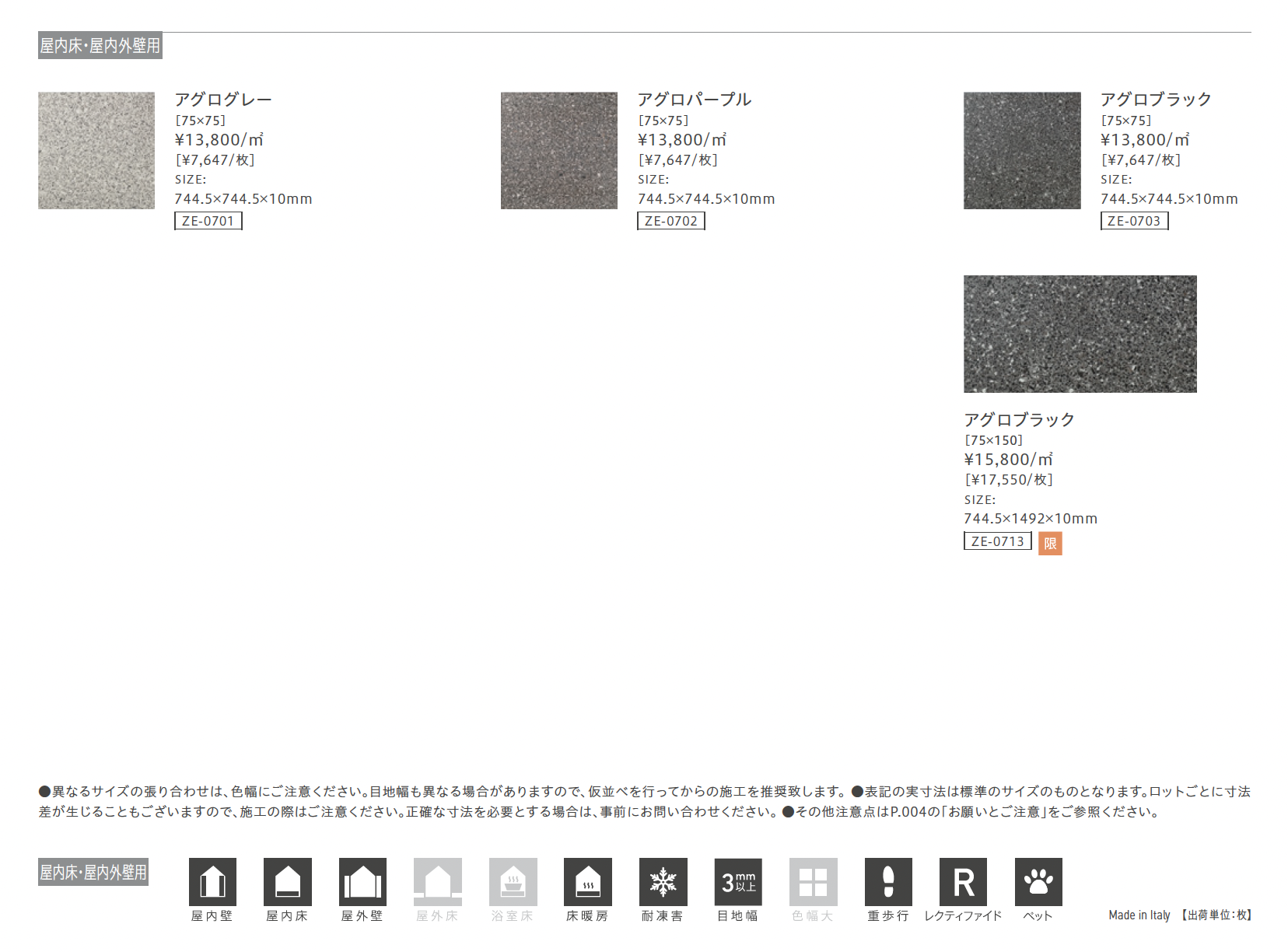
Task: Click the top 屋内床・屋内外壁用 header label
Action: (100, 46)
